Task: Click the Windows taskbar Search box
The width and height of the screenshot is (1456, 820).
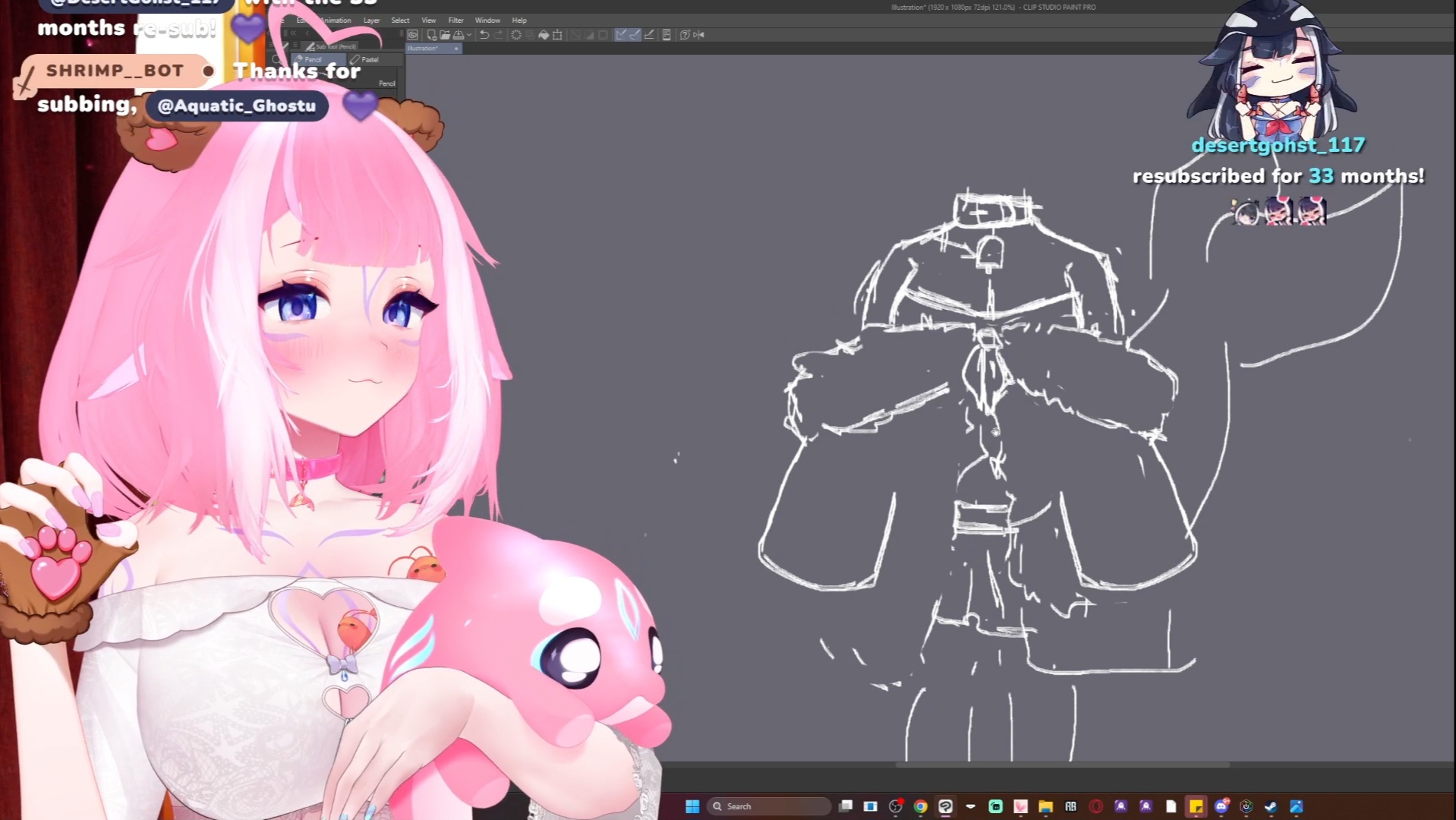Action: (768, 806)
